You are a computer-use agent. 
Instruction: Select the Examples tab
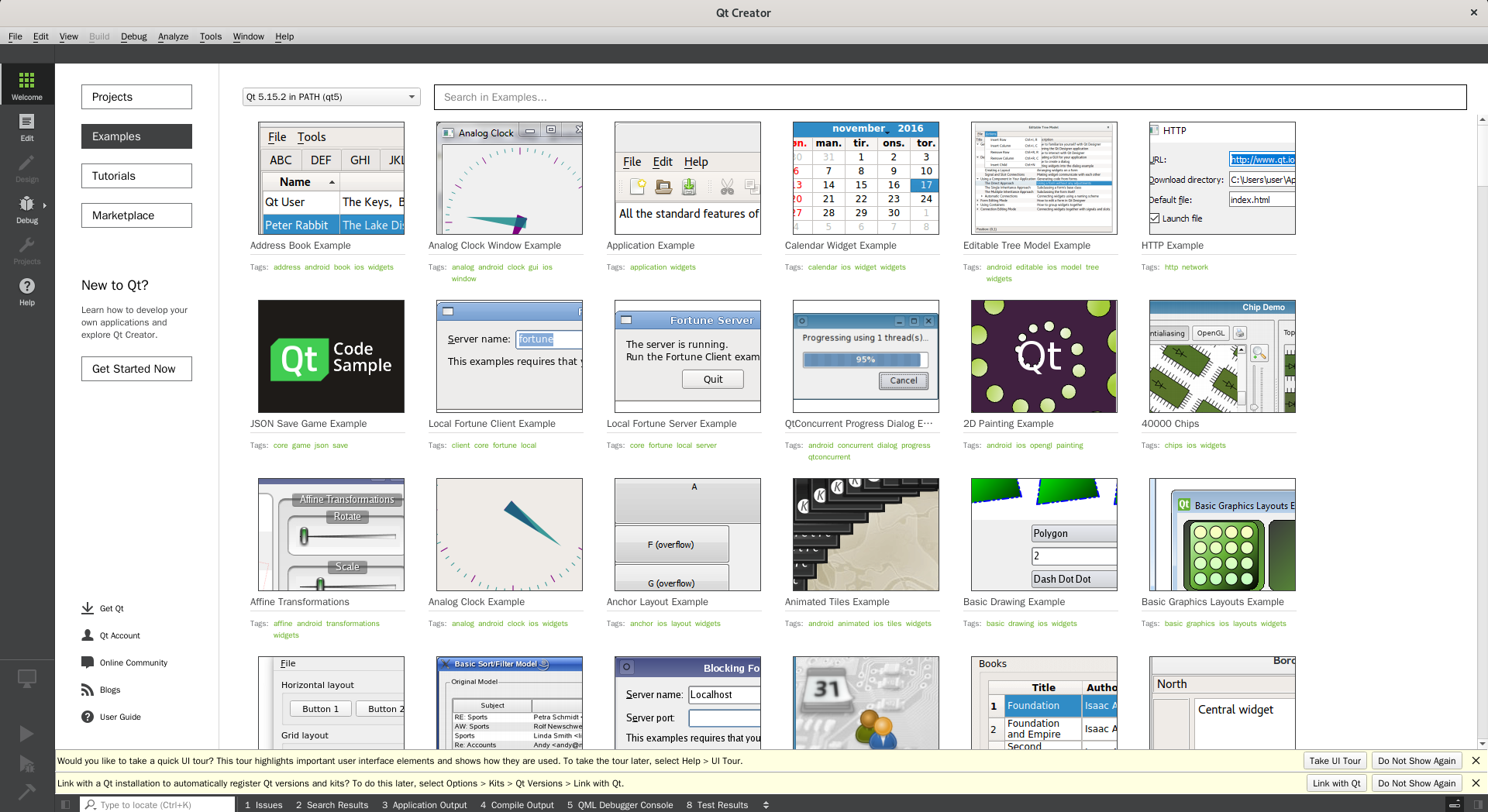click(x=136, y=136)
